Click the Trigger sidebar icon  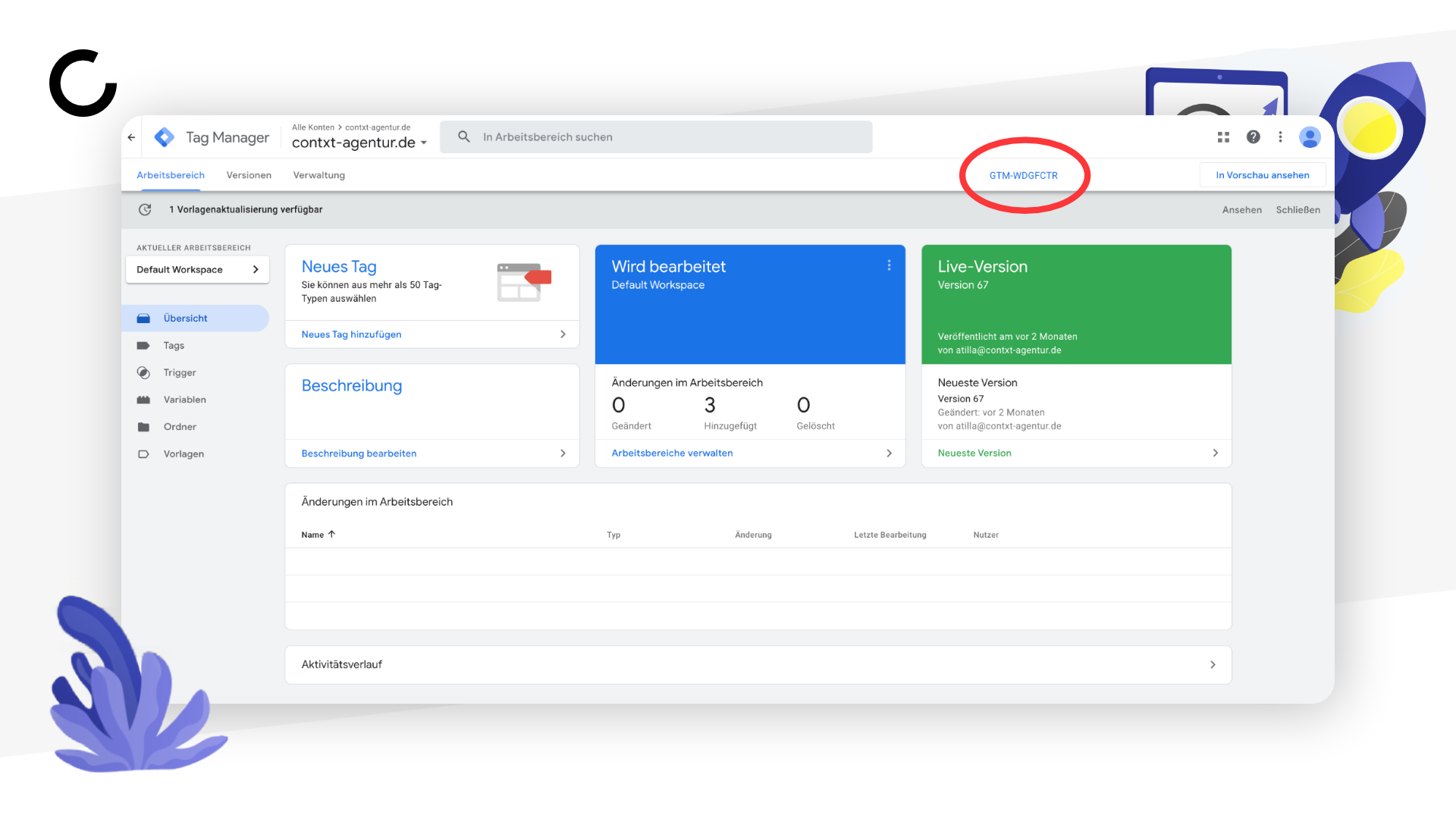pos(143,372)
